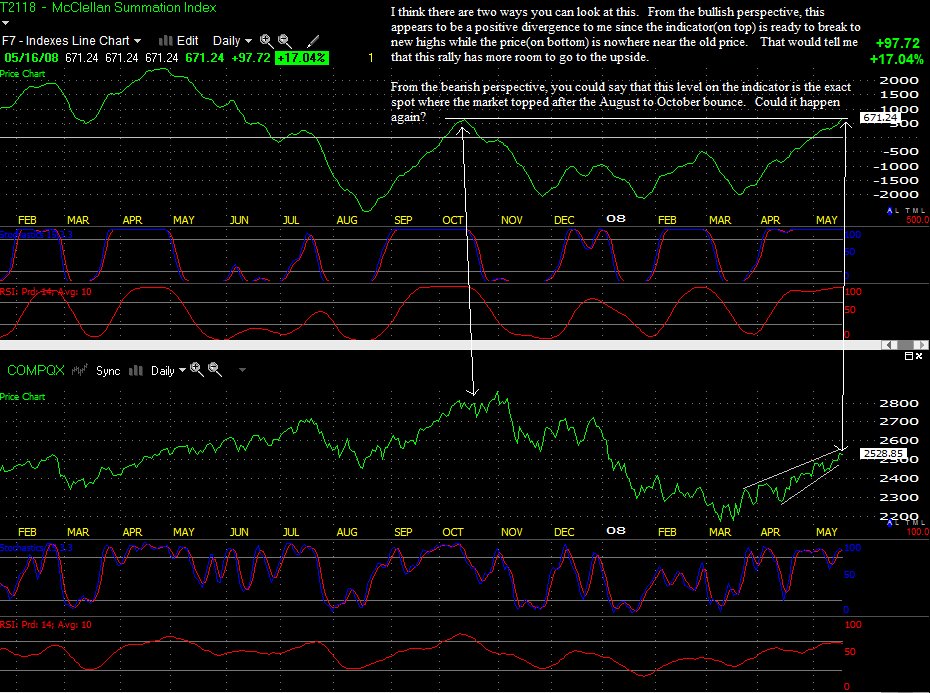
Task: Open the Daily timeframe dropdown in COMPQX chart
Action: (x=168, y=371)
